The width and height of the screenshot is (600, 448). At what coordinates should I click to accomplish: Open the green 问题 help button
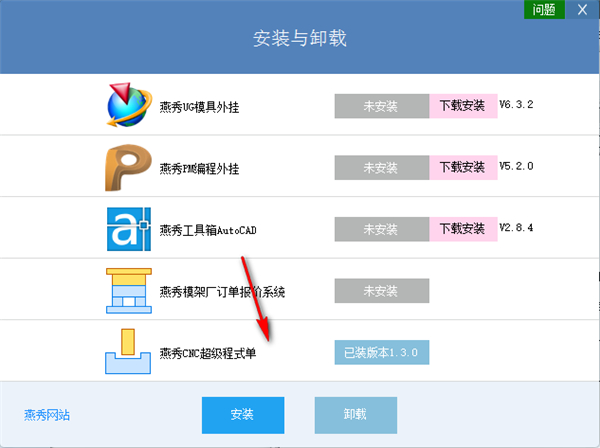tap(544, 10)
